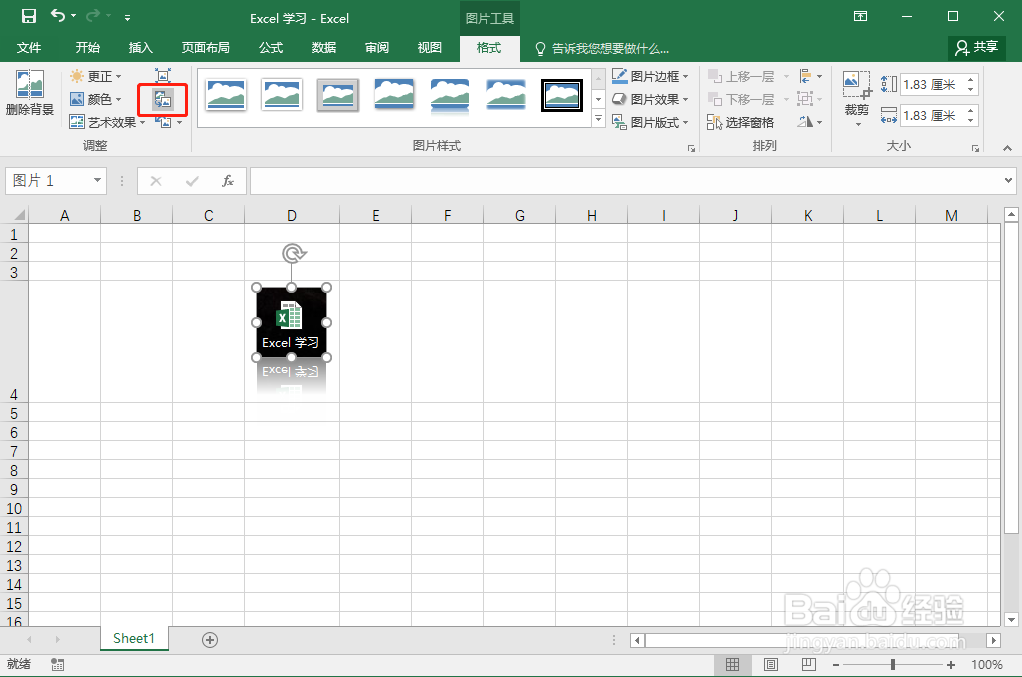Viewport: 1022px width, 677px height.
Task: Click the shape width input field
Action: [x=931, y=115]
